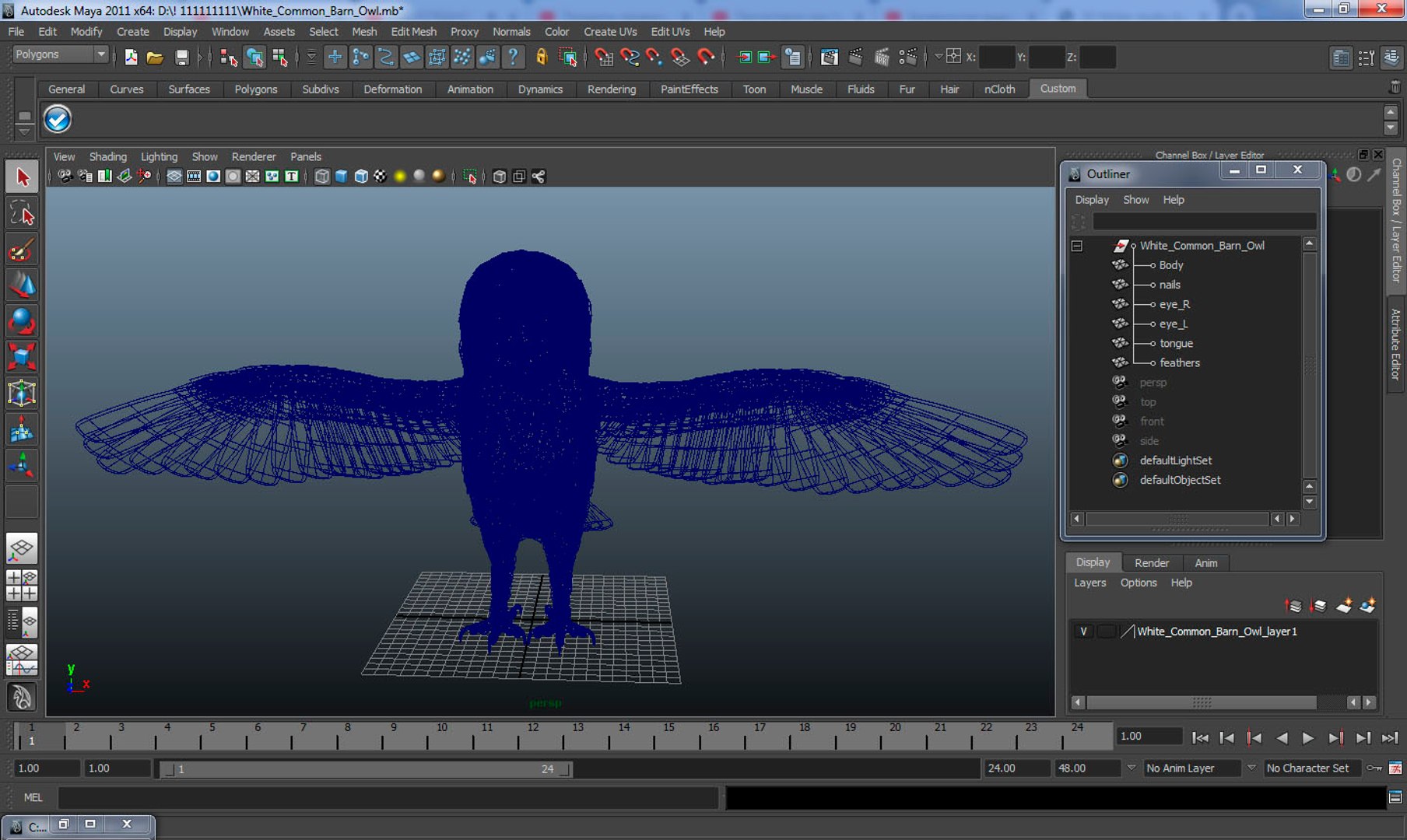1407x840 pixels.
Task: Create layer from selected objects icon
Action: point(1367,606)
